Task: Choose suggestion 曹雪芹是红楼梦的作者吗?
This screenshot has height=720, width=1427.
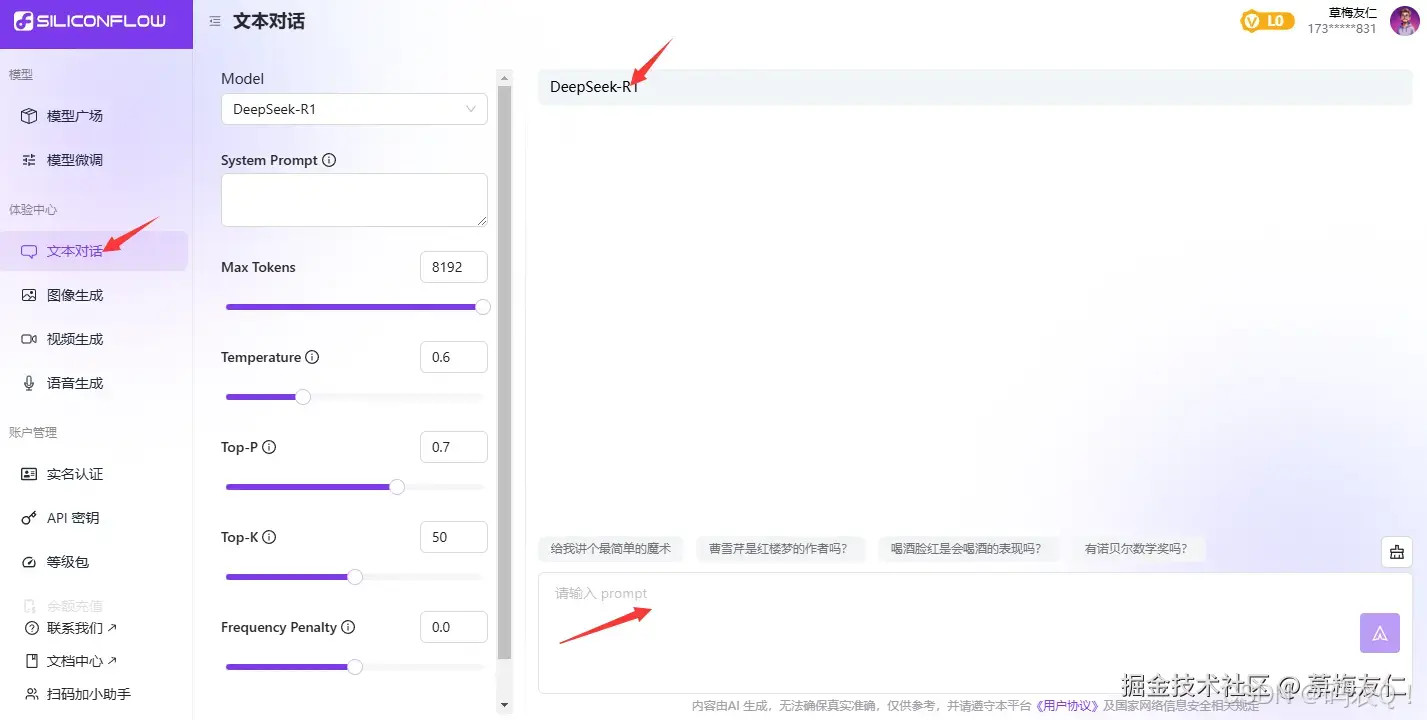Action: tap(778, 548)
